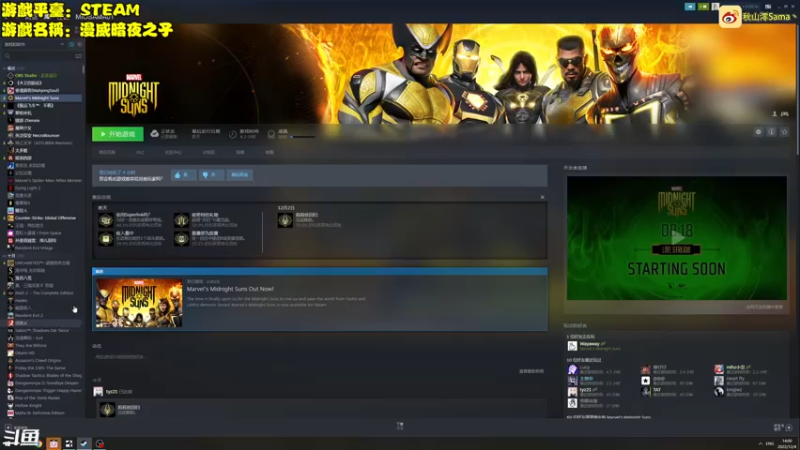The height and width of the screenshot is (450, 800).
Task: Collapse the Recent category in library
Action: pos(5,68)
